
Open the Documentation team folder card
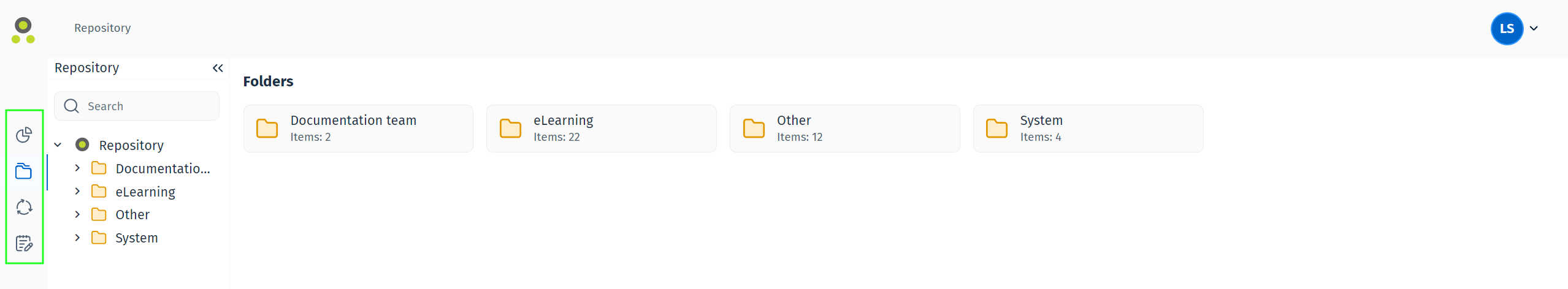358,129
